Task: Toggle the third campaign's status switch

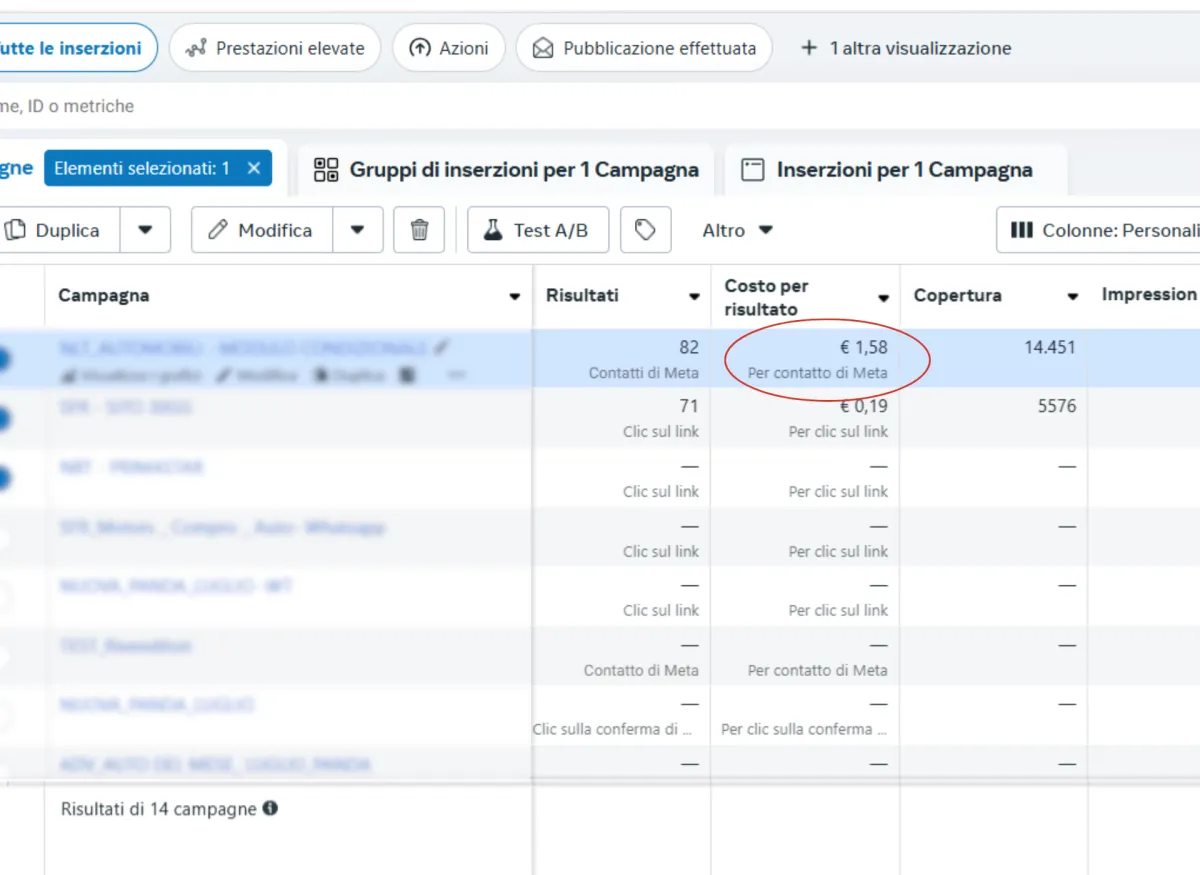Action: point(3,479)
